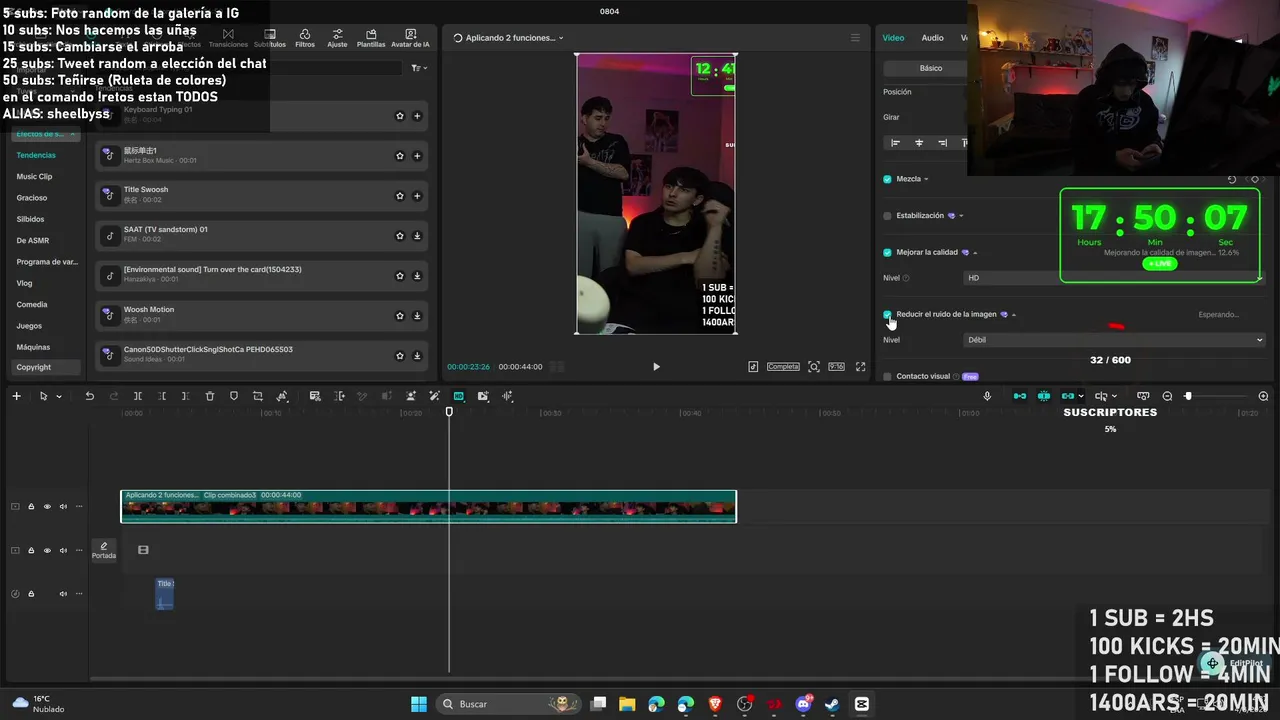
Task: Add the Hertz Box Music sound to timeline
Action: tap(417, 156)
